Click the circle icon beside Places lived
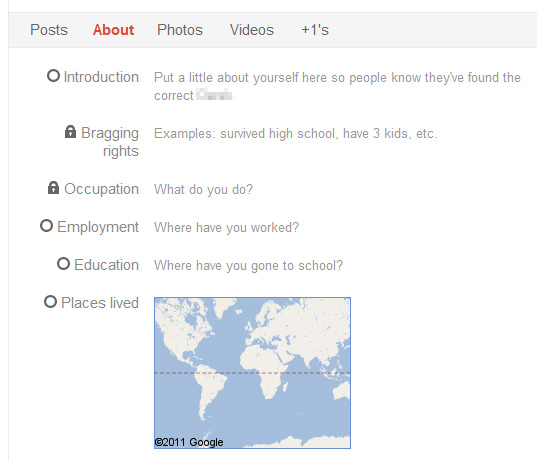 point(50,302)
